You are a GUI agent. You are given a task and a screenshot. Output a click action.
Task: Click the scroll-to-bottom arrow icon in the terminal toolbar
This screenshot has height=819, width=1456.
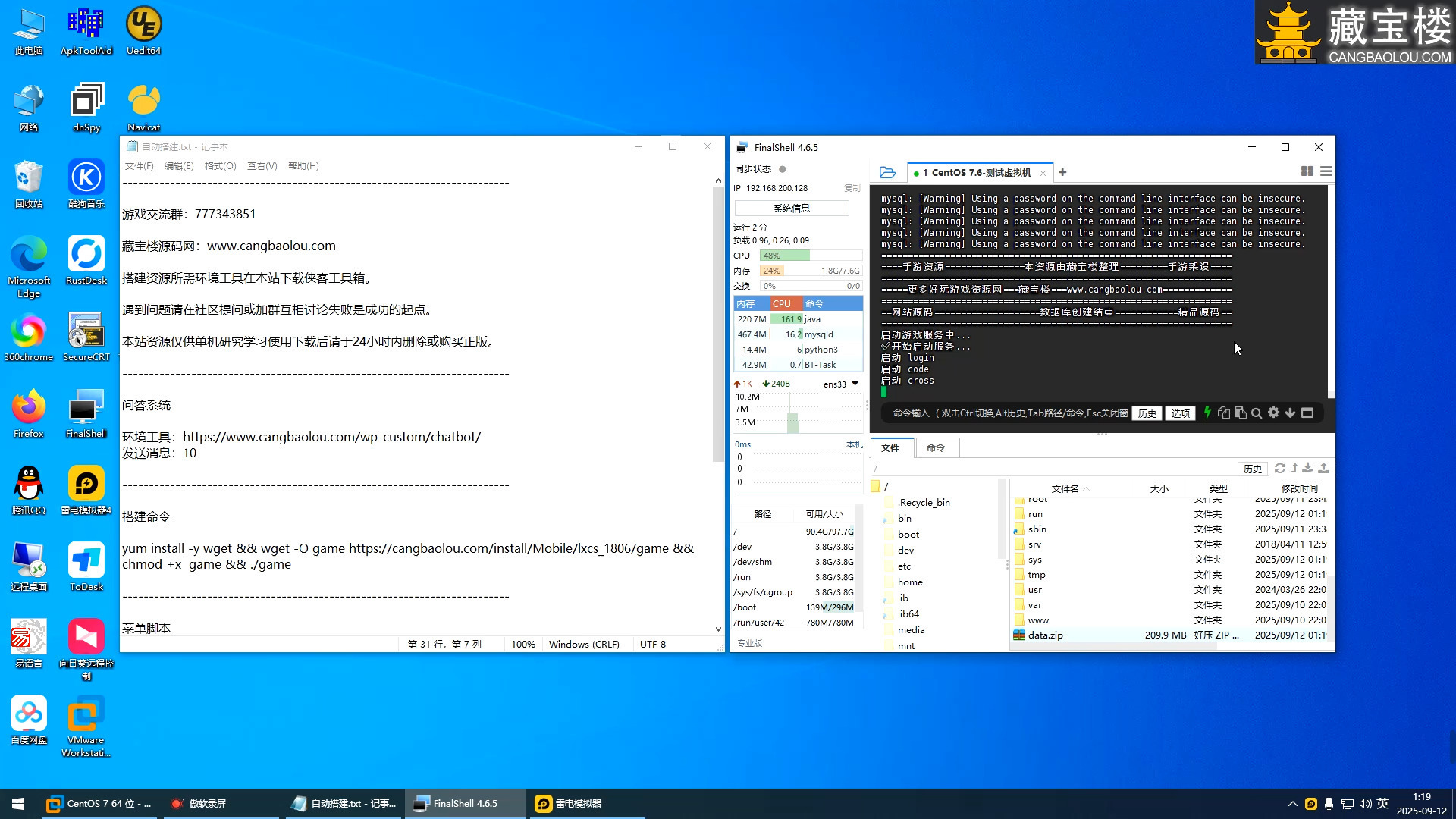click(x=1290, y=413)
